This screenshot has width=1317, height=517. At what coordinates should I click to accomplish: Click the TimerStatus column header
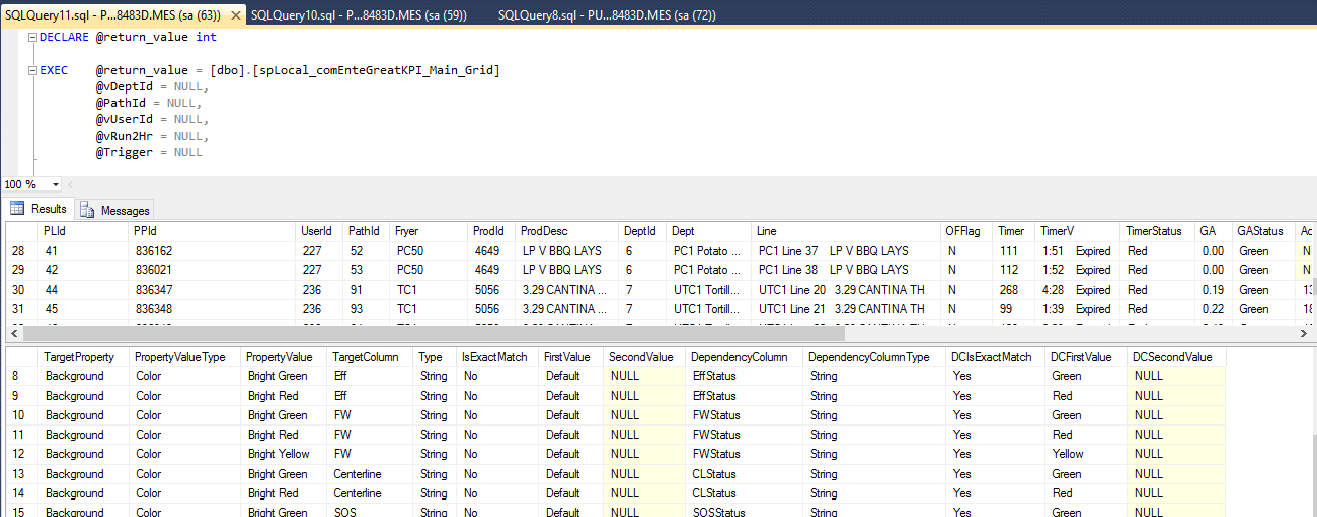(x=1157, y=231)
